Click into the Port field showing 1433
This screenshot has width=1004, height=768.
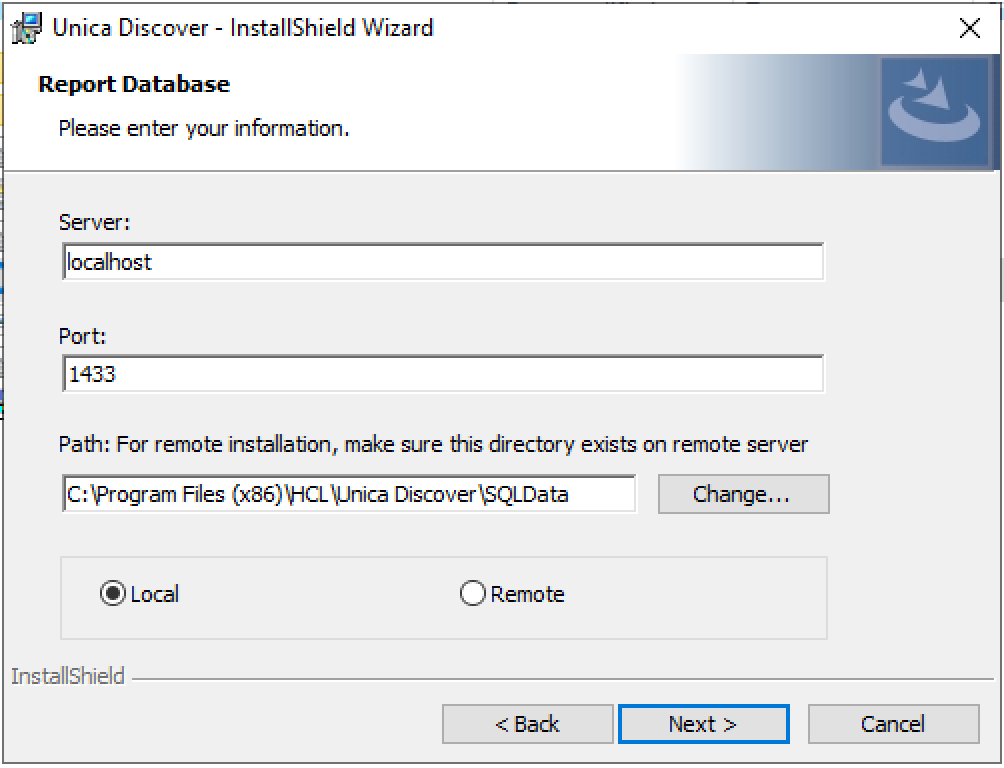442,375
